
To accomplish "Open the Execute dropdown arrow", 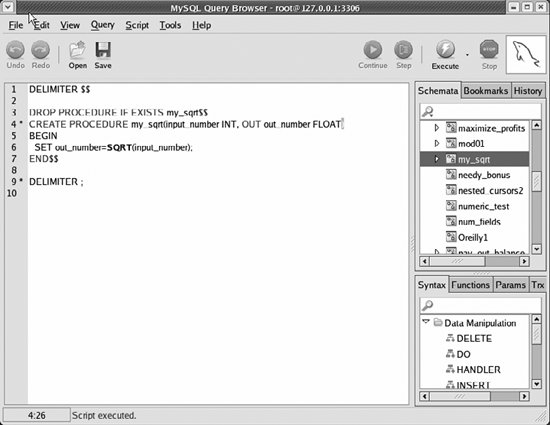I will point(467,55).
